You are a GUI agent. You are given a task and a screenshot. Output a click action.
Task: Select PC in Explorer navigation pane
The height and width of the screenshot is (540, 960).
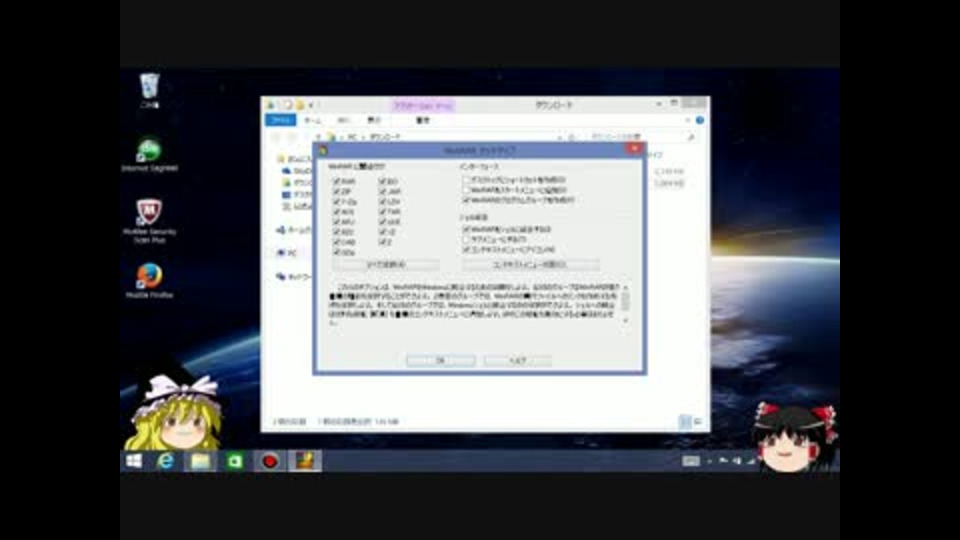[287, 252]
